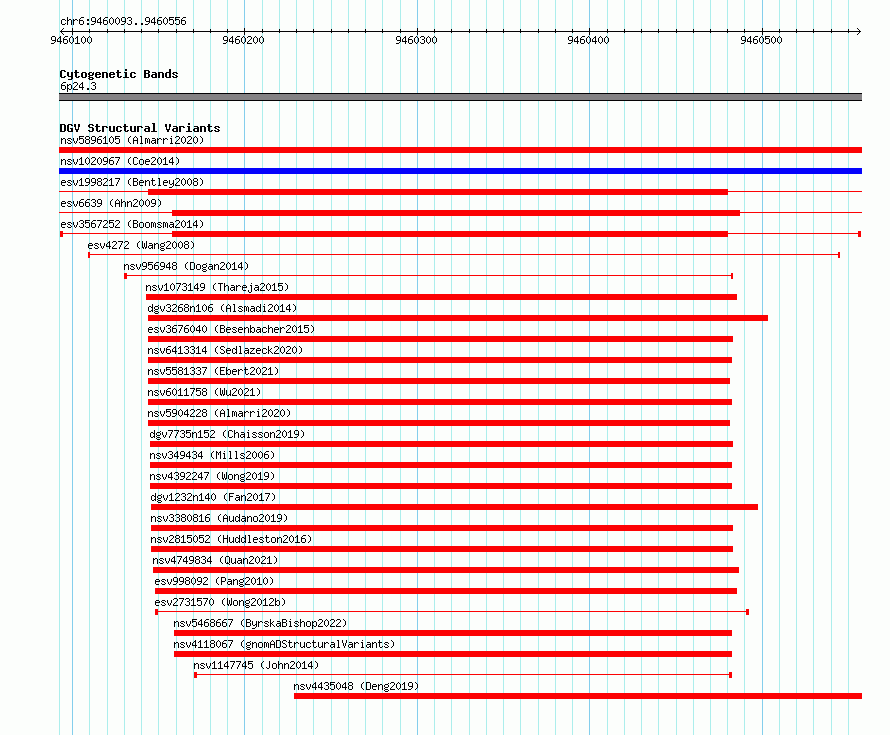890x735 pixels.
Task: Open variant esv4272 (Wang2008) label
Action: pos(141,245)
